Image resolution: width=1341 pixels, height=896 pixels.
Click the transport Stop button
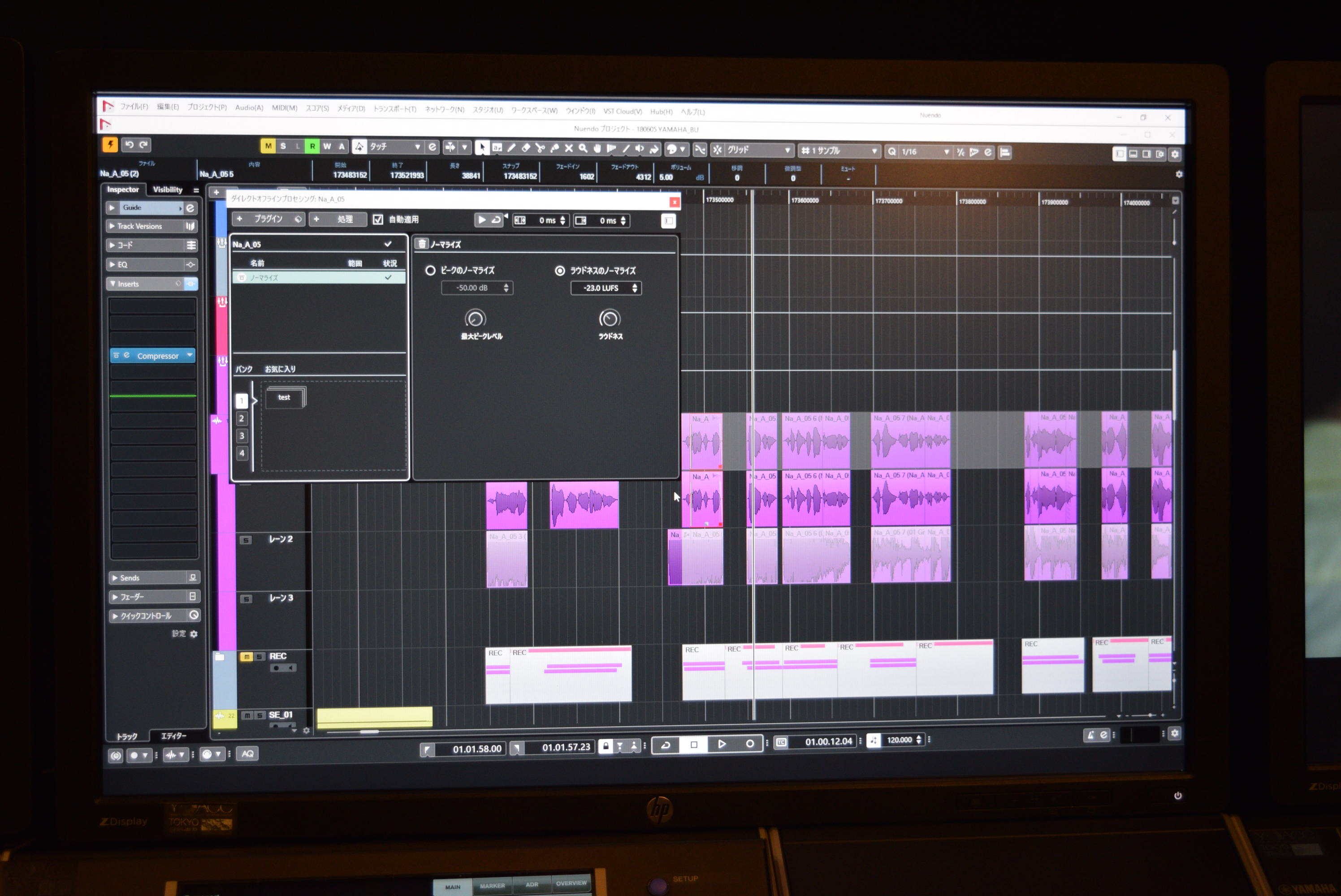(x=693, y=744)
